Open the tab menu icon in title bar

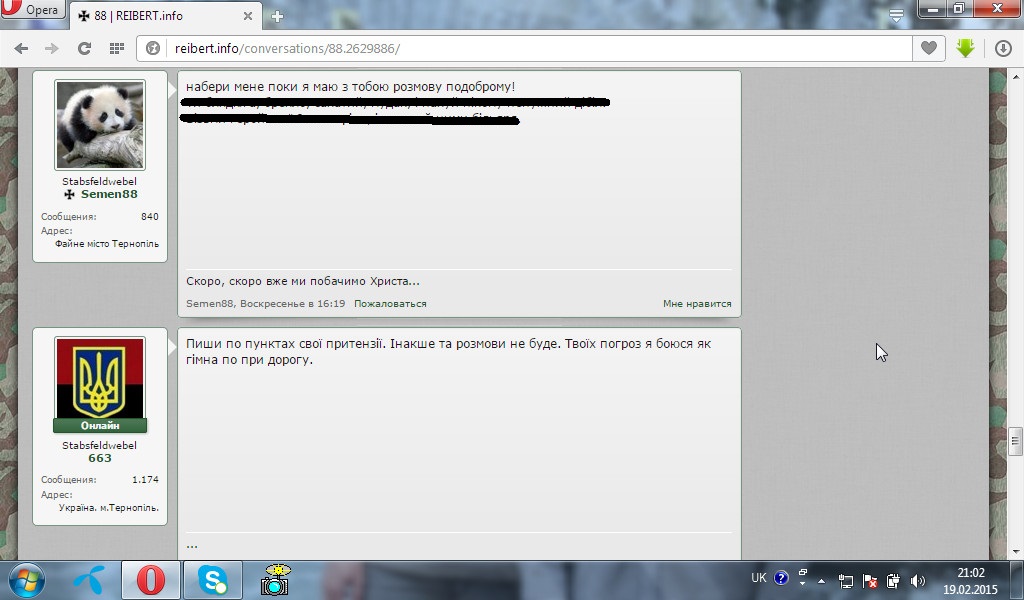[896, 14]
